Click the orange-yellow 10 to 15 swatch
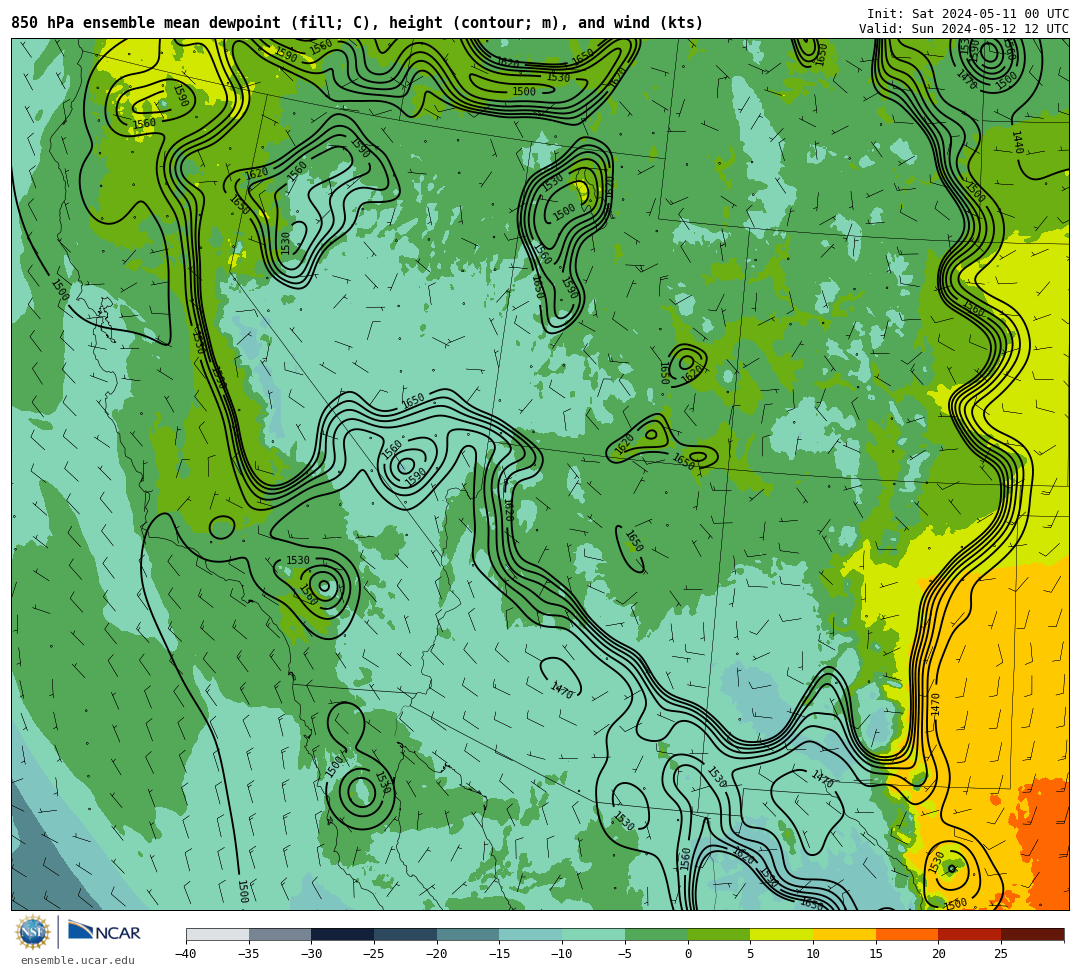This screenshot has width=1080, height=973. coord(844,934)
